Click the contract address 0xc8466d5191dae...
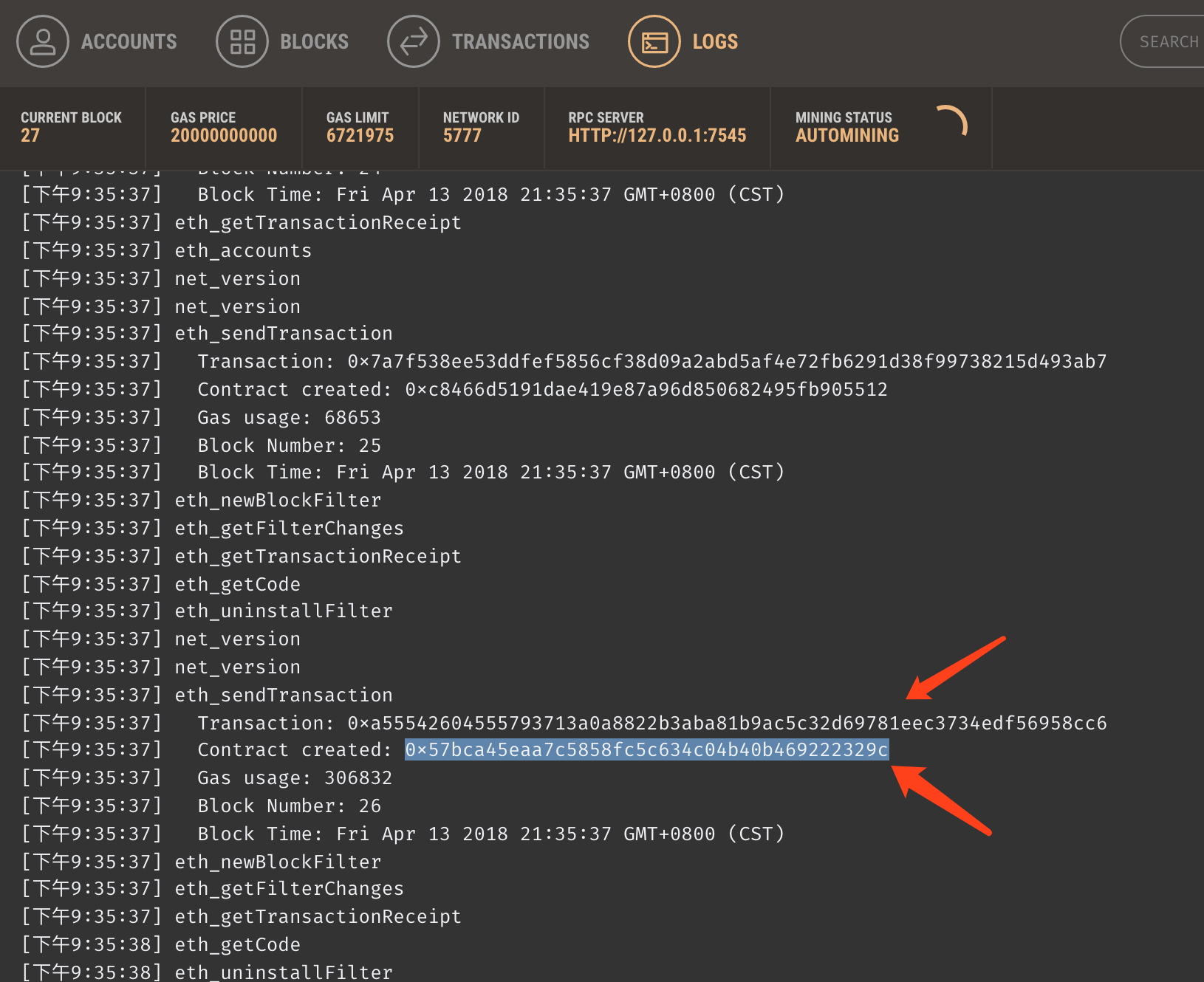1204x982 pixels. 646,390
